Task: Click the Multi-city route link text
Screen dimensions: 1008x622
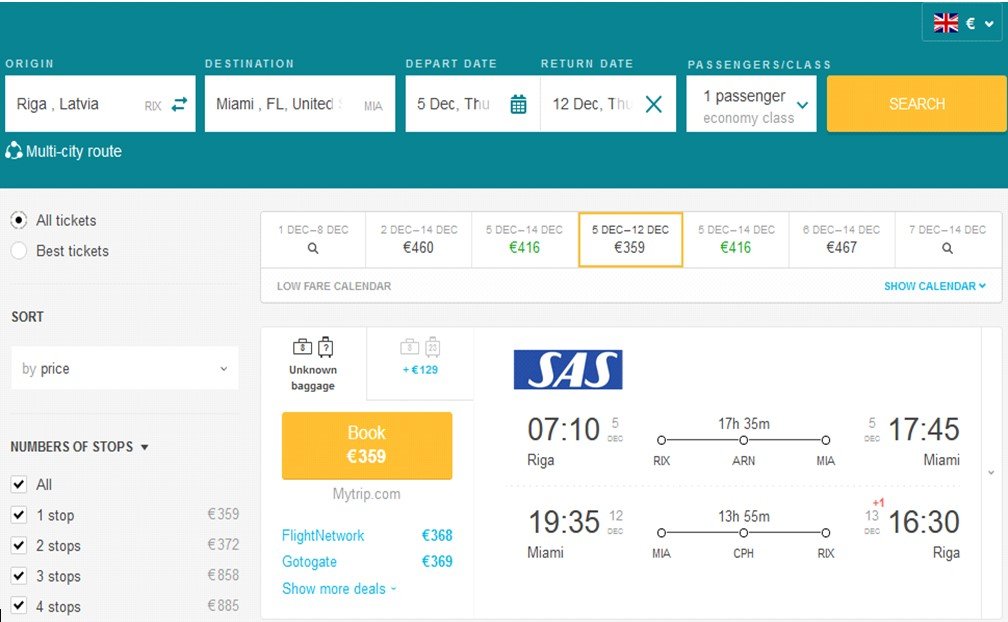Action: (x=73, y=151)
